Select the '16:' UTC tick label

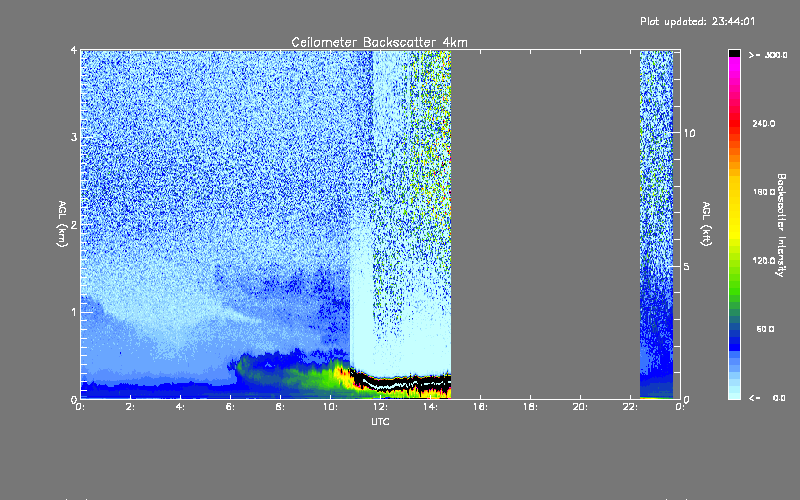click(x=480, y=407)
